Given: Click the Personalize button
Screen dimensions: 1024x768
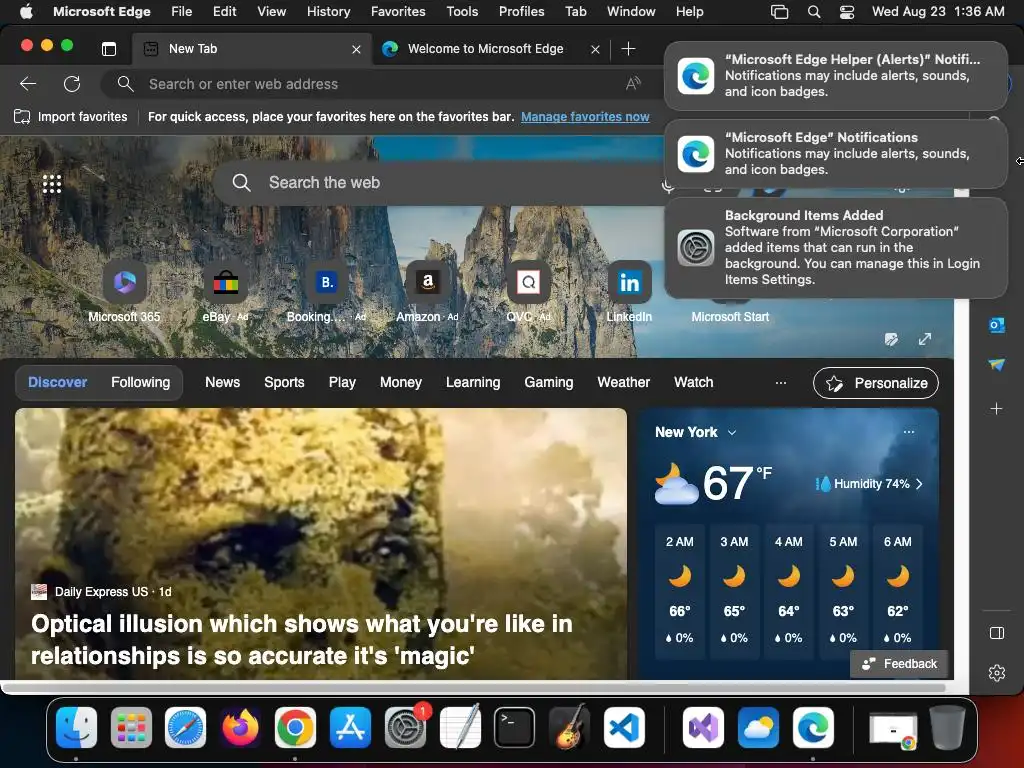Looking at the screenshot, I should [x=876, y=383].
